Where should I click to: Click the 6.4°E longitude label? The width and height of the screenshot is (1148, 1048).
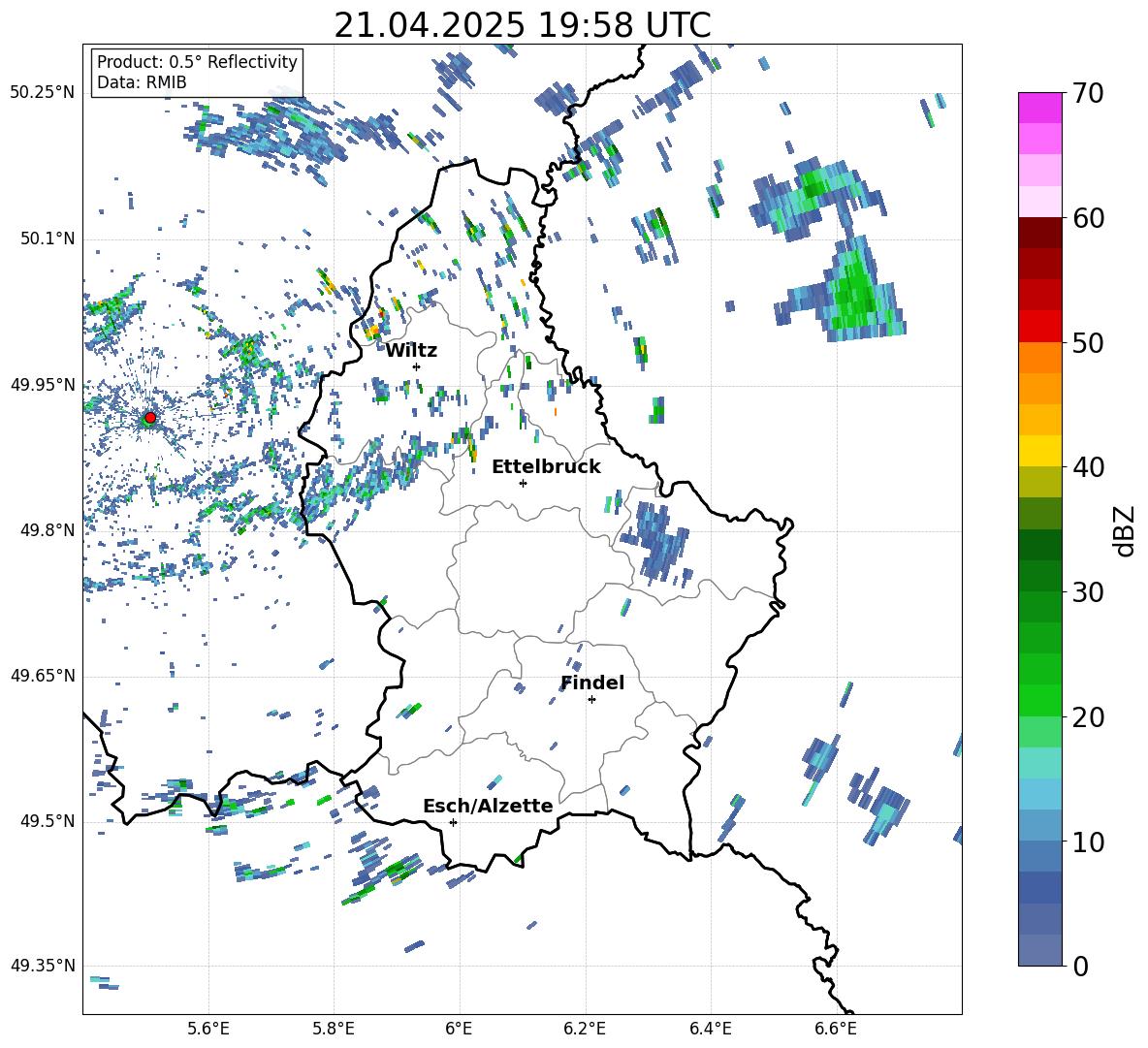click(710, 1029)
